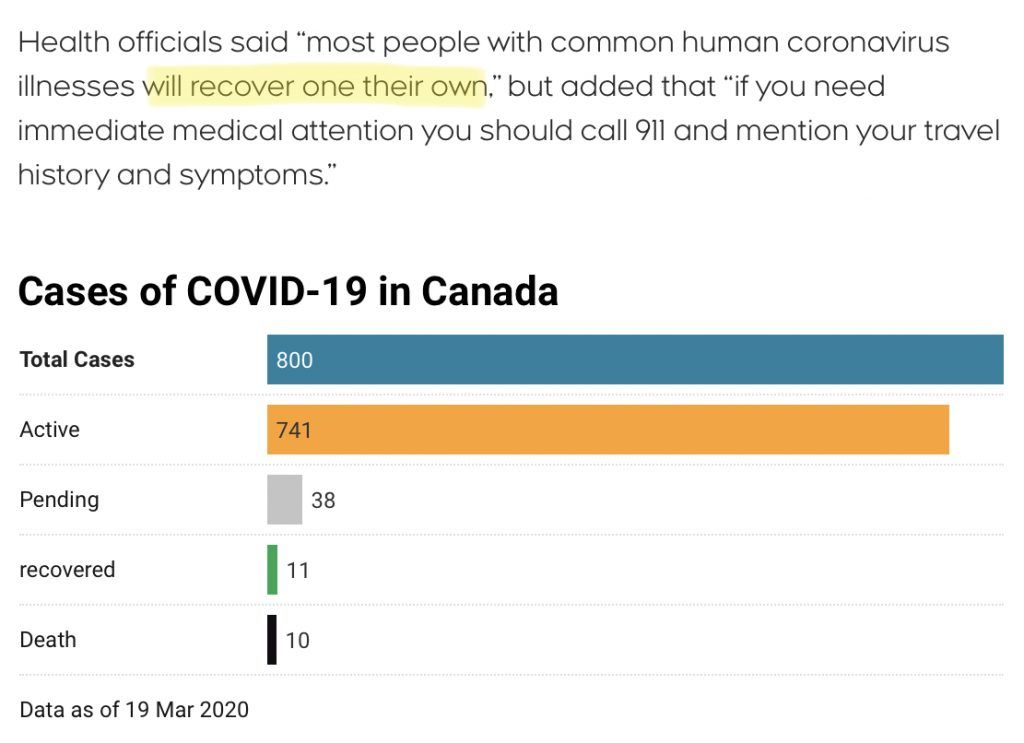Screen dimensions: 1024x743
Task: Click the black Death bar
Action: [272, 640]
